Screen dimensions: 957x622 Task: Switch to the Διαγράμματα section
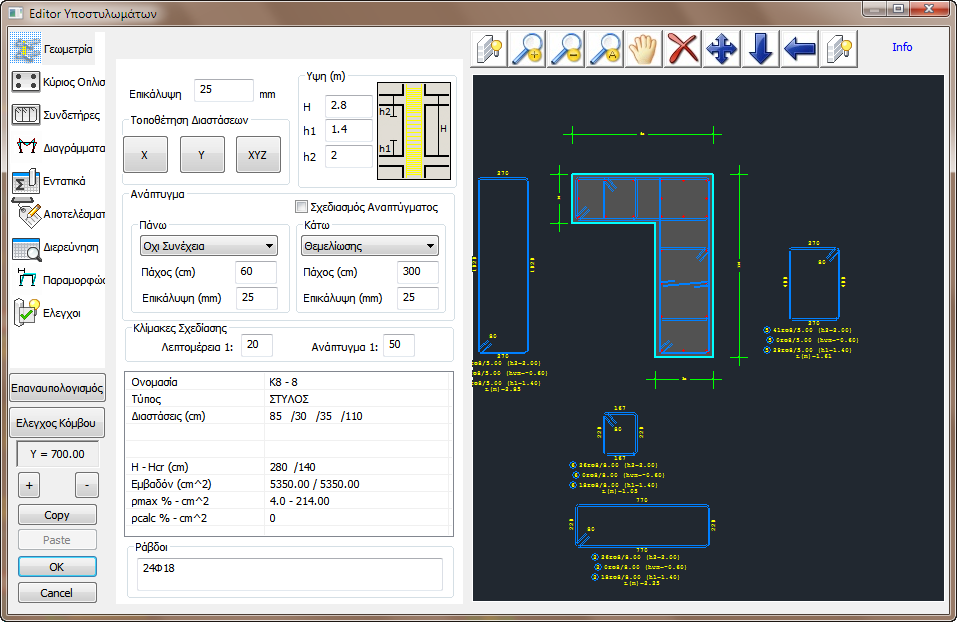58,148
